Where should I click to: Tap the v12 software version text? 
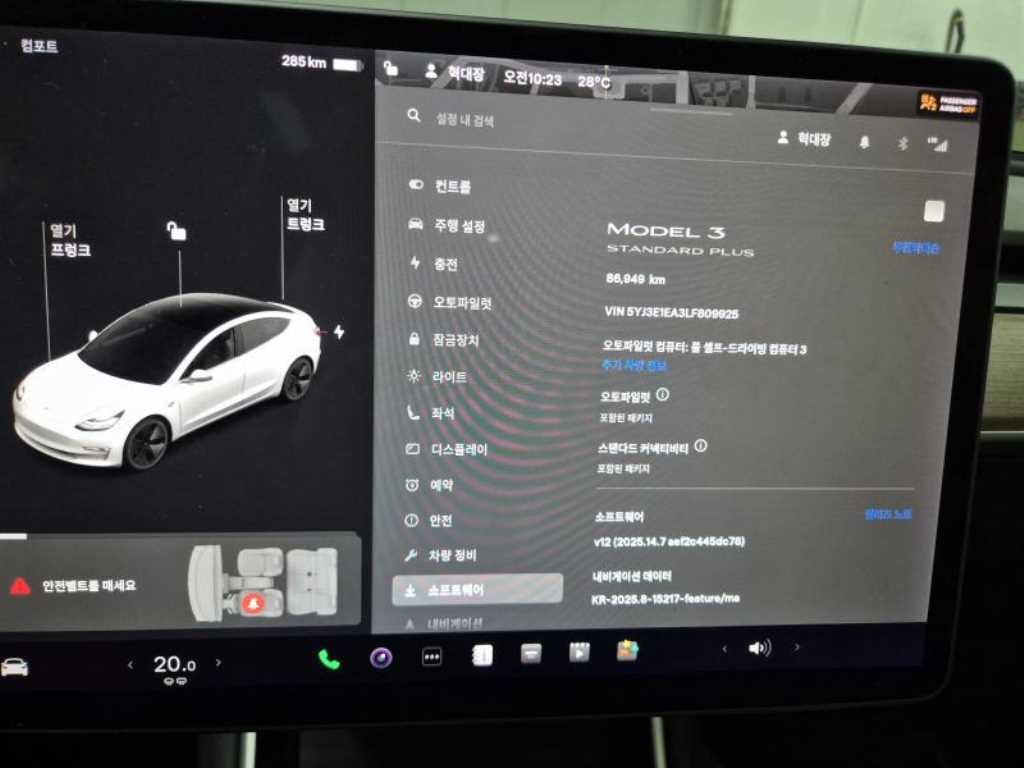(669, 541)
